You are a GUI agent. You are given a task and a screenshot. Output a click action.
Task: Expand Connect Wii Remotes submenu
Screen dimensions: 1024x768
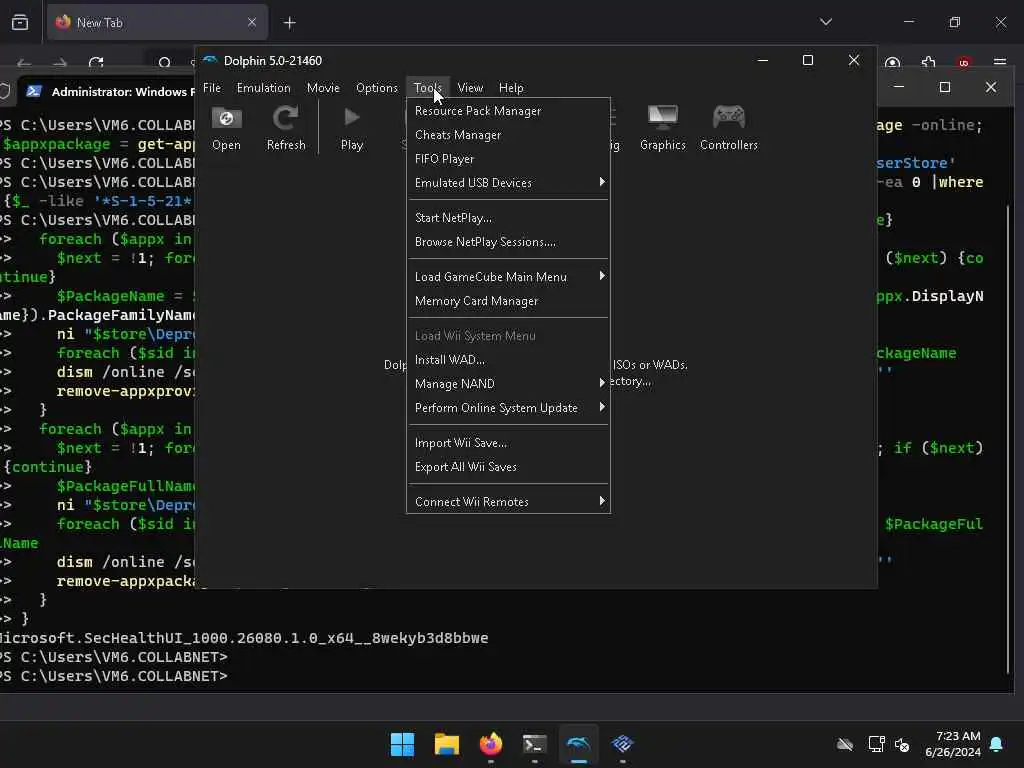(508, 502)
